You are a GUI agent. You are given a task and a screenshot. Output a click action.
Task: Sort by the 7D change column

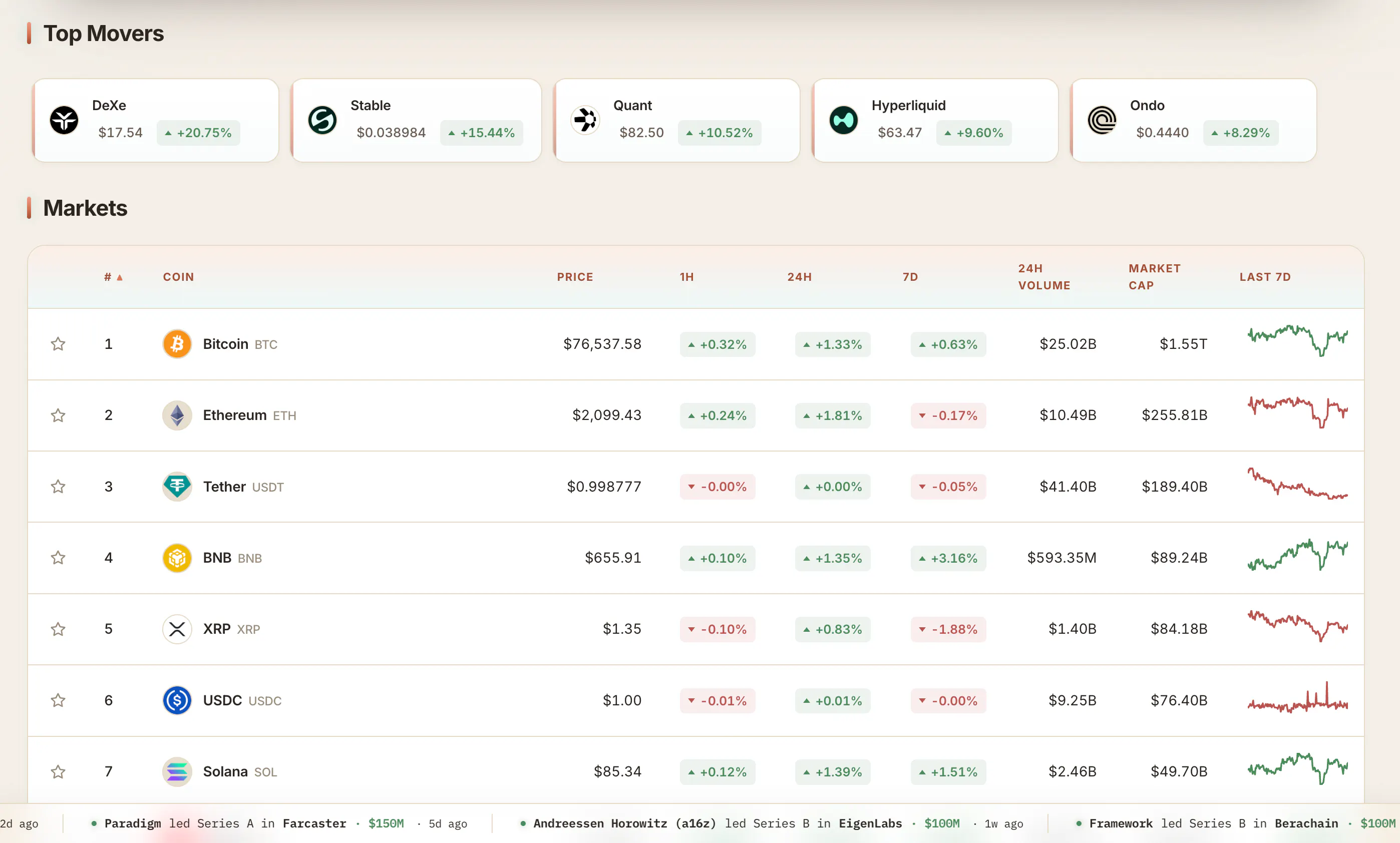click(910, 277)
